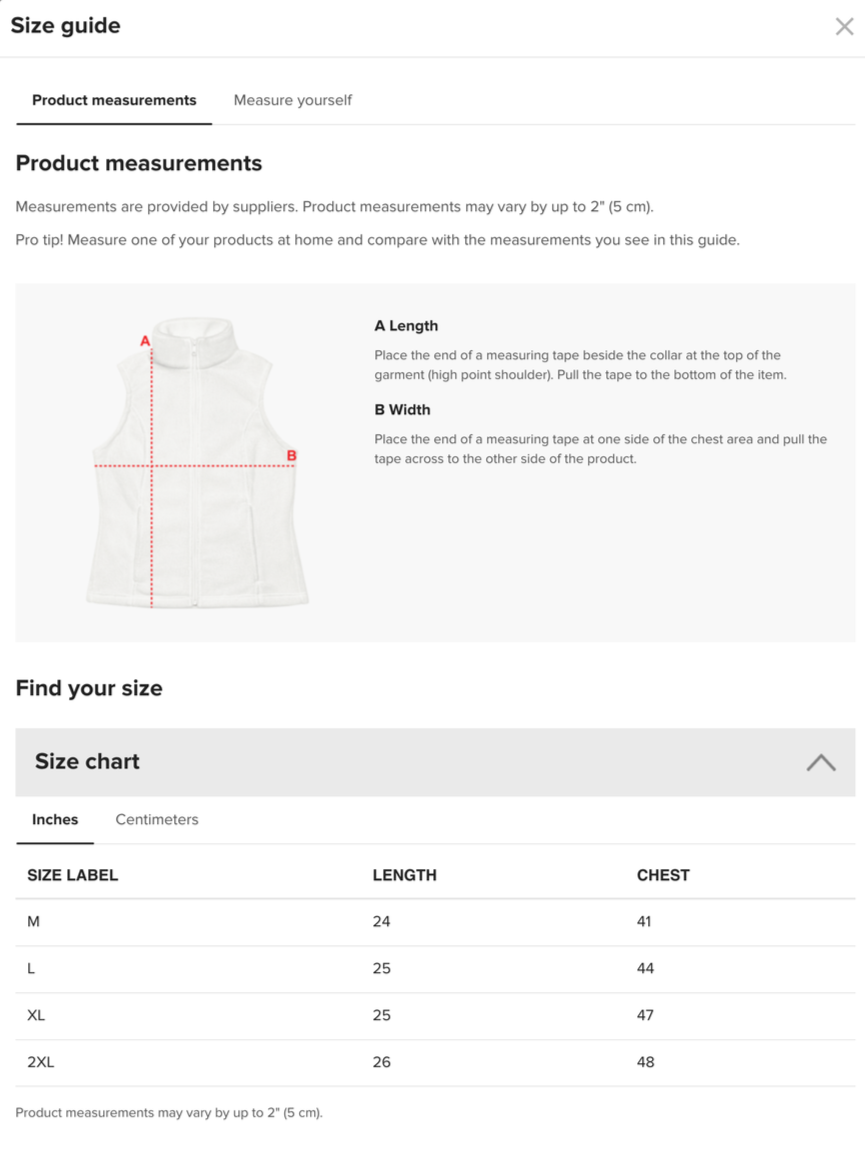Select the Product measurements tab
865x1153 pixels.
point(114,100)
